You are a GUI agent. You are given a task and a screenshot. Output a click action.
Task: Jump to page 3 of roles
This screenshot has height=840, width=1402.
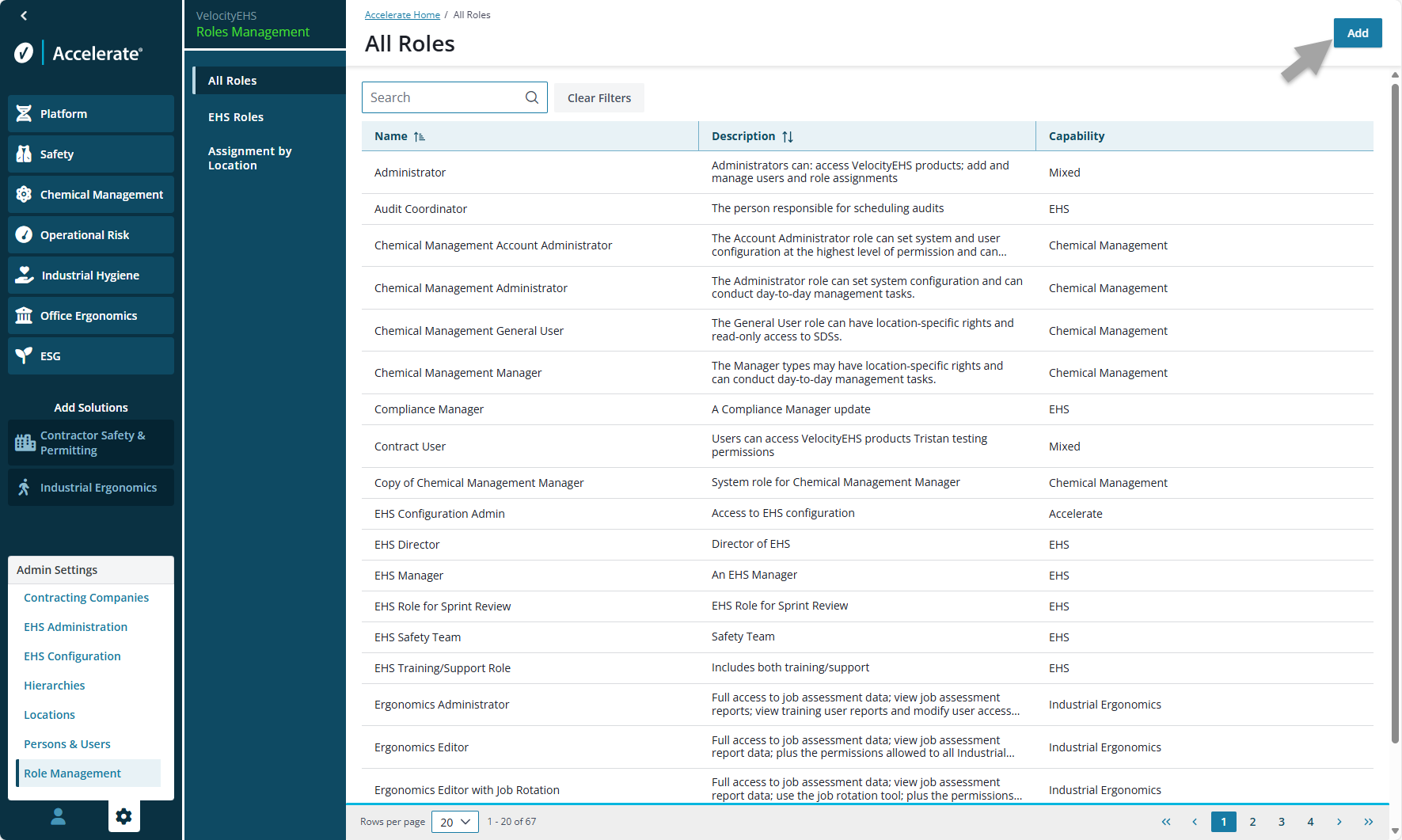coord(1282,822)
